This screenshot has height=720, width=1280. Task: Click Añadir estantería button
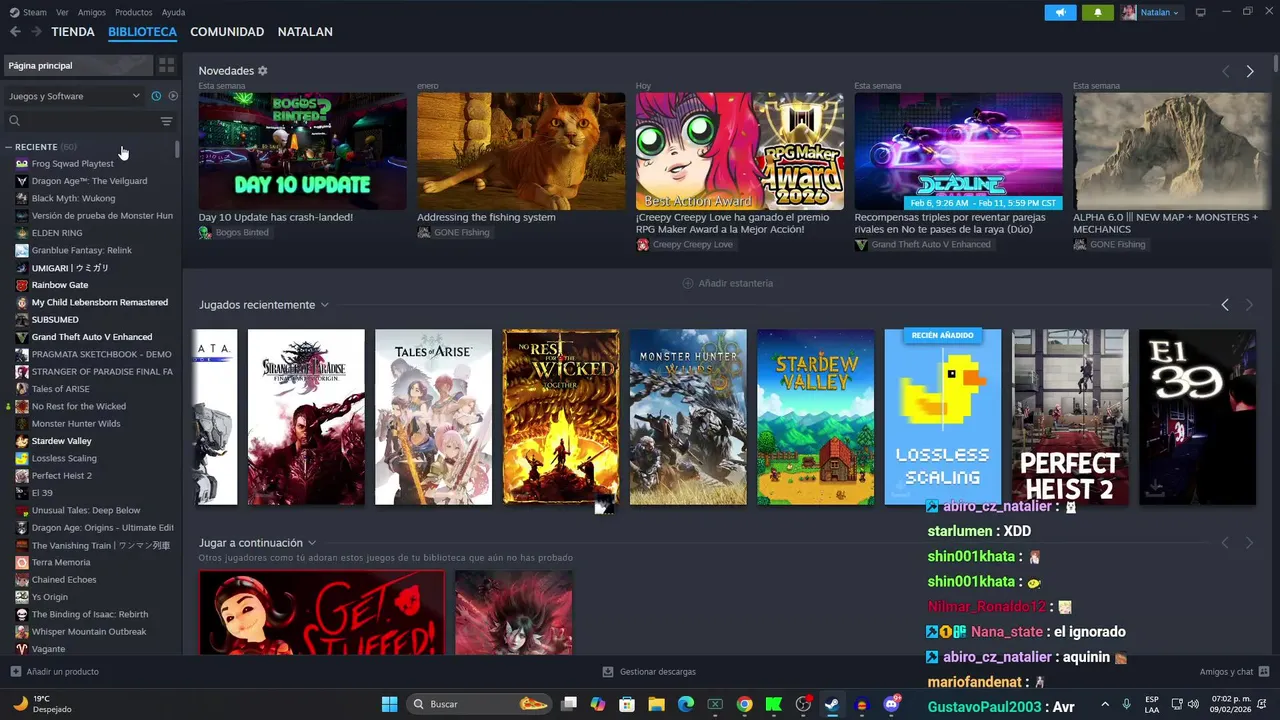click(727, 283)
